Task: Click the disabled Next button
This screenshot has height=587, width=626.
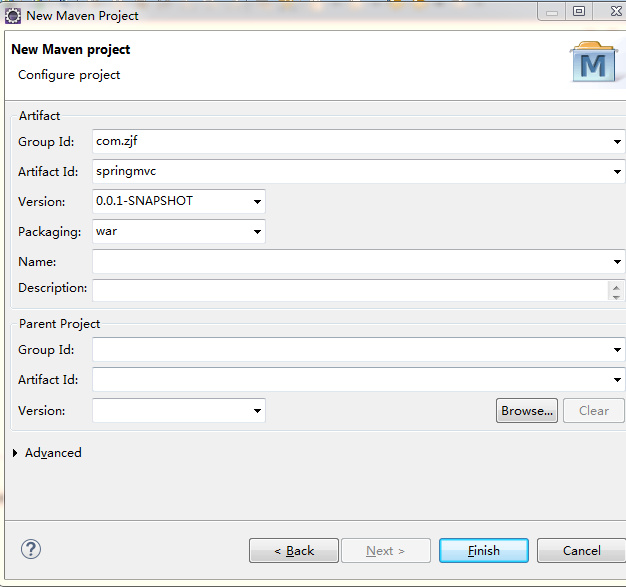Action: [386, 551]
